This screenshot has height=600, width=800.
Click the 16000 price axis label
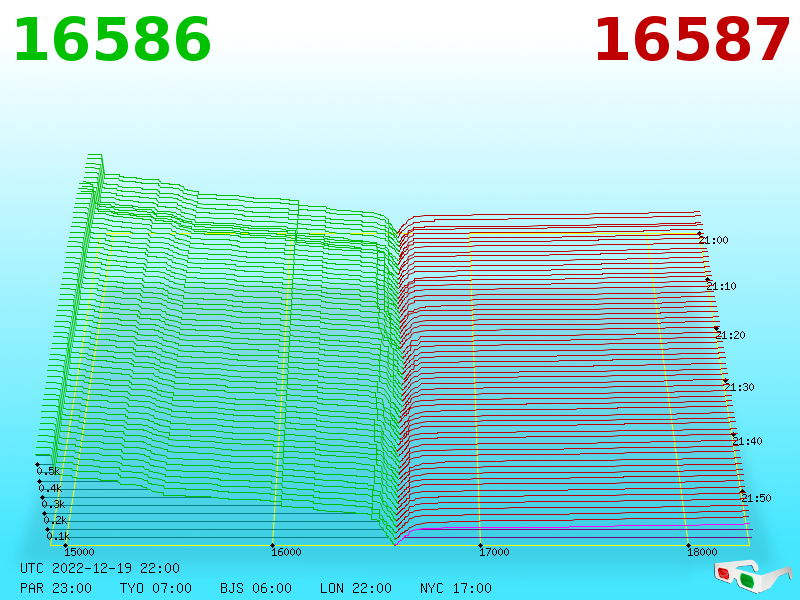[286, 552]
